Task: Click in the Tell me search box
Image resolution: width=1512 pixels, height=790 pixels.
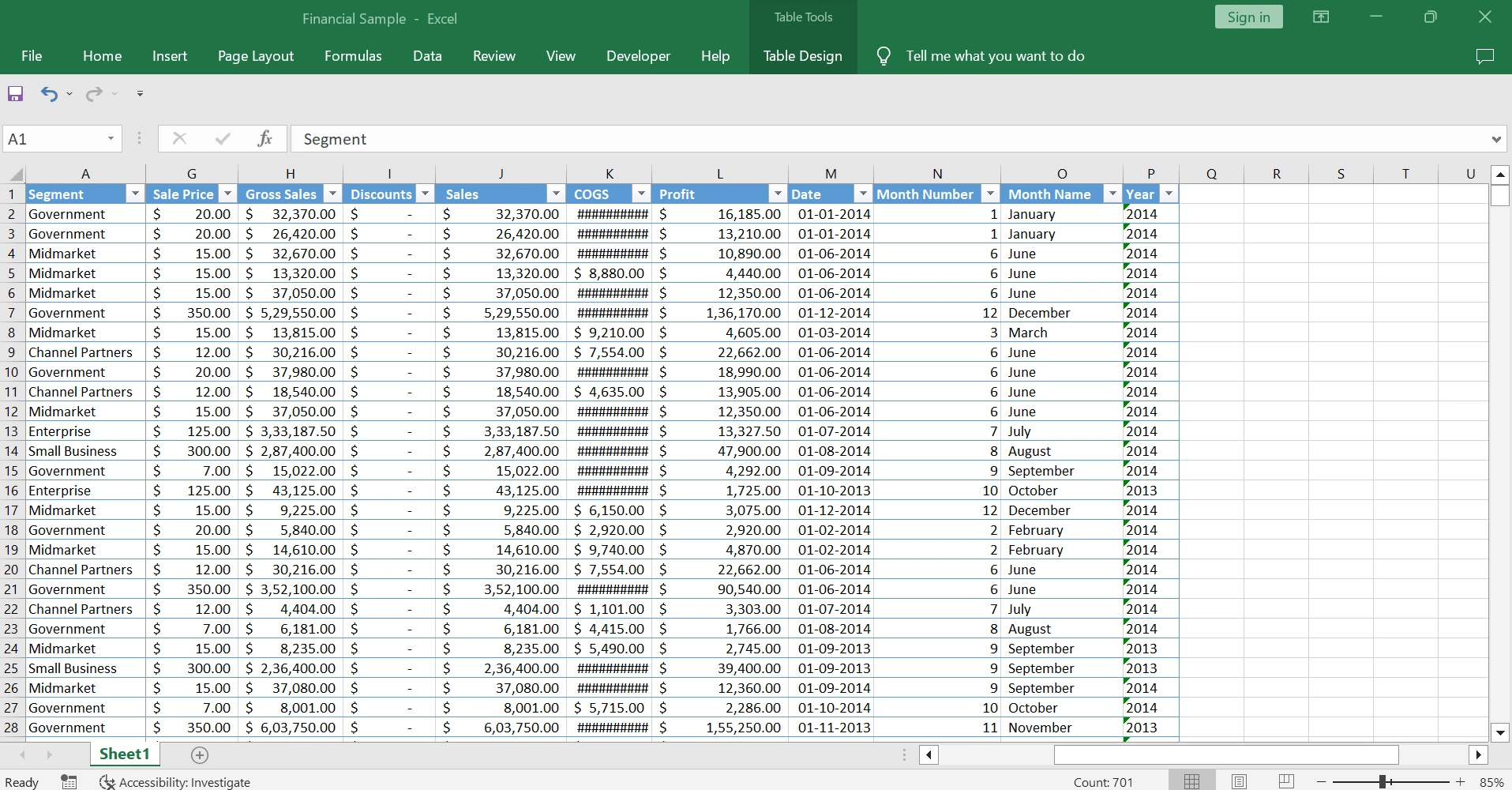Action: pos(995,56)
